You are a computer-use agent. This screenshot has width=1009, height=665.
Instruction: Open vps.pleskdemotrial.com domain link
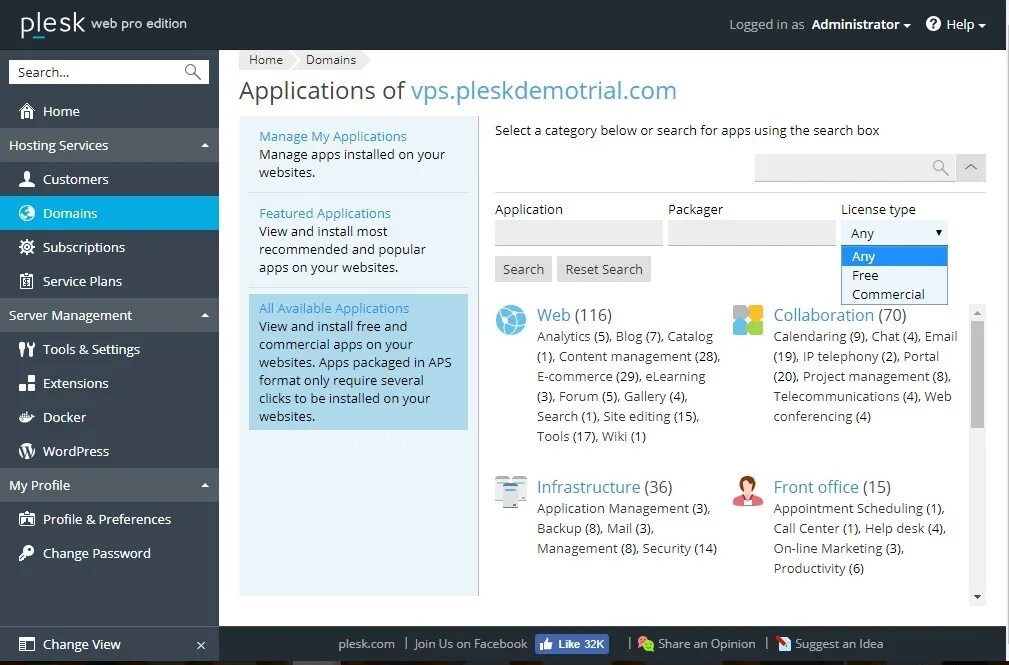click(x=544, y=91)
